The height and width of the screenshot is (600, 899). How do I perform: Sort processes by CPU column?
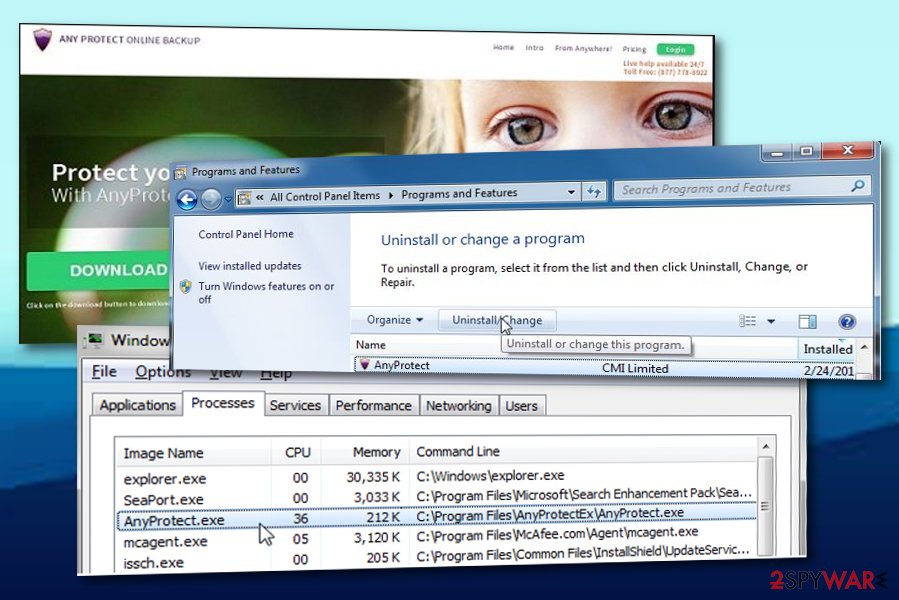[x=296, y=453]
